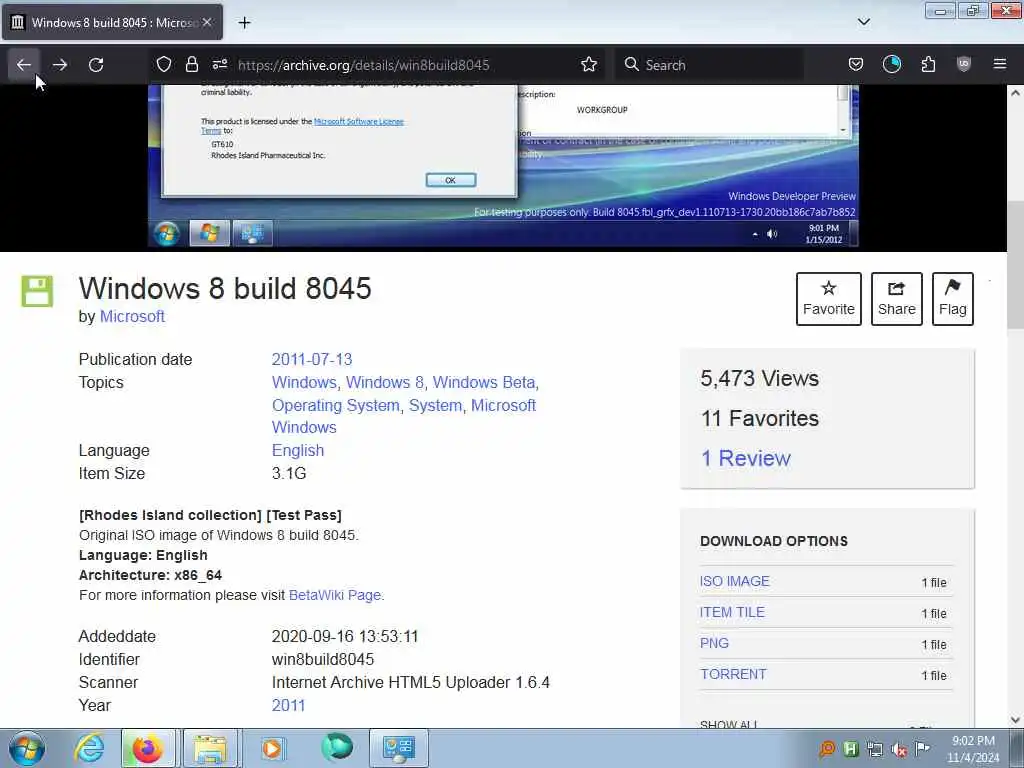1024x768 pixels.
Task: Click the Identifier value win8buildb8045
Action: tap(323, 659)
